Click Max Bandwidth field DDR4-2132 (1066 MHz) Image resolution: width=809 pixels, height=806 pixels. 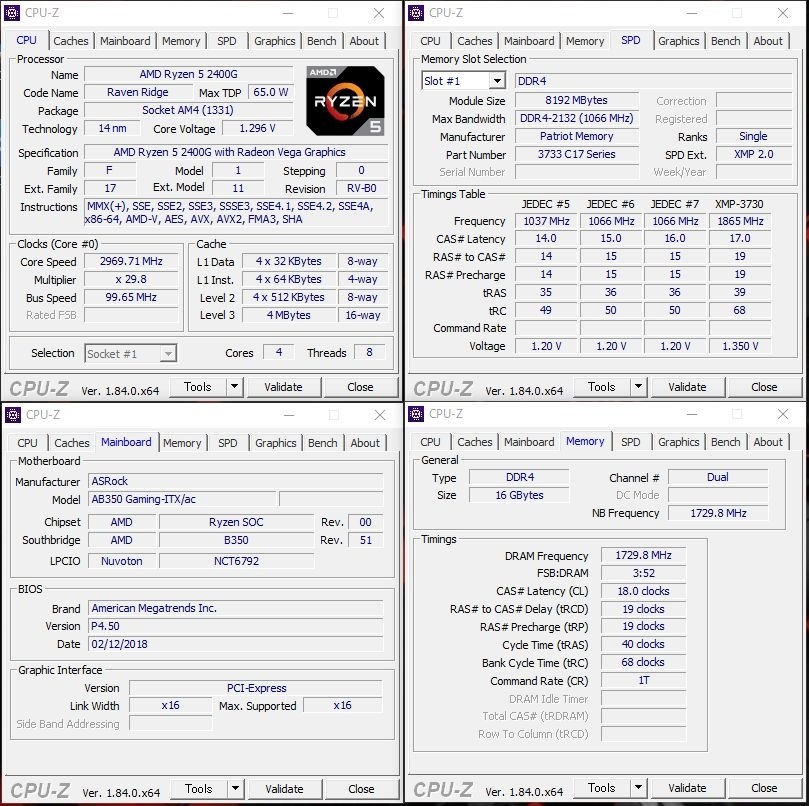point(577,118)
